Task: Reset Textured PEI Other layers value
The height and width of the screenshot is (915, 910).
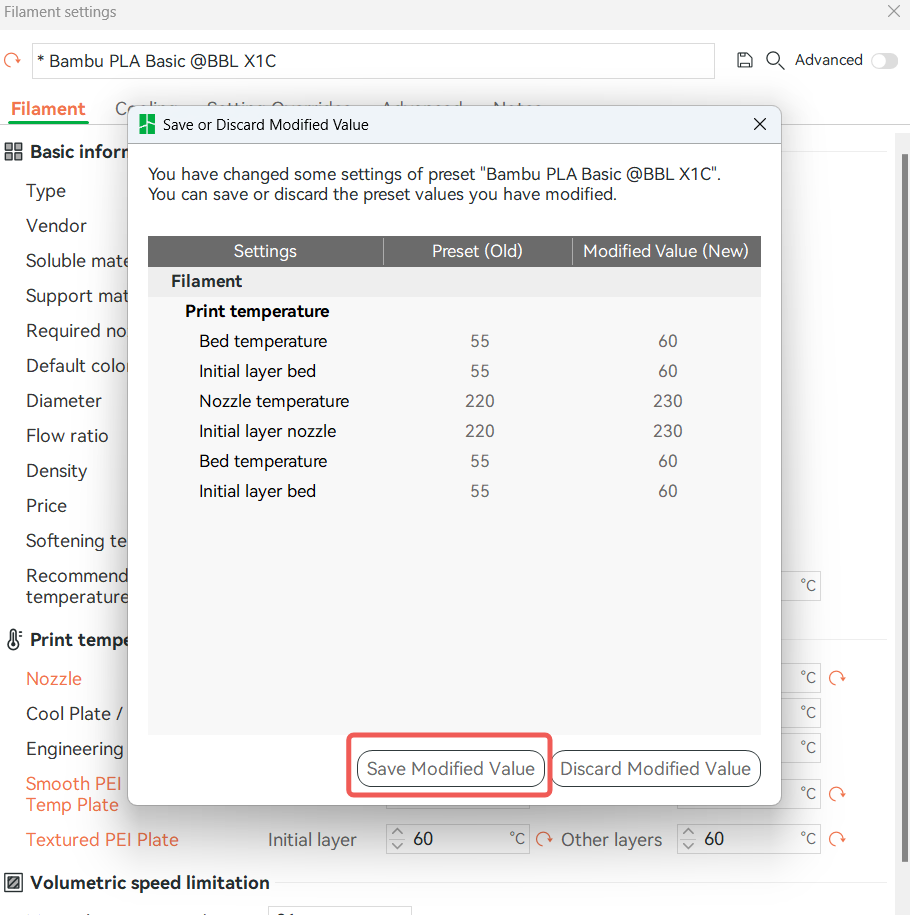Action: (837, 839)
